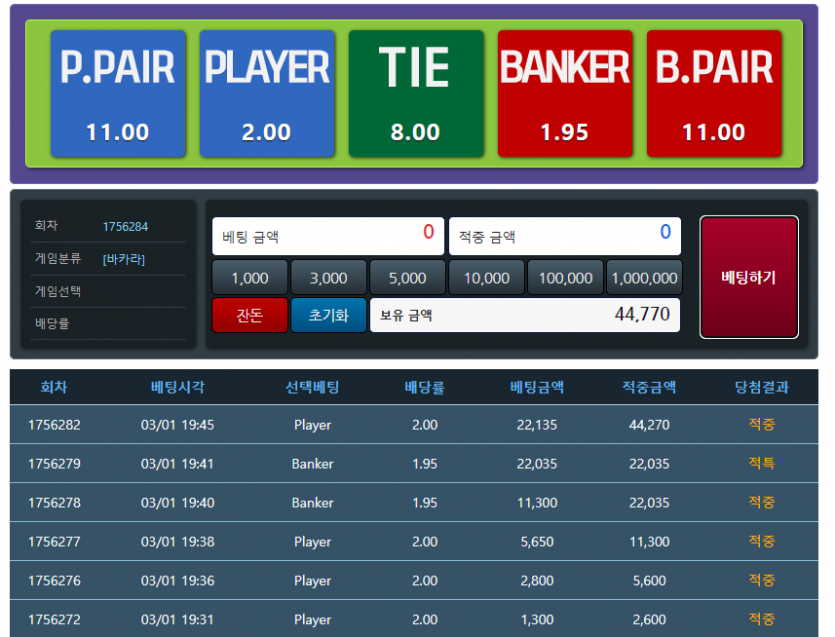Click the 적중 금액 field

pyautogui.click(x=565, y=236)
